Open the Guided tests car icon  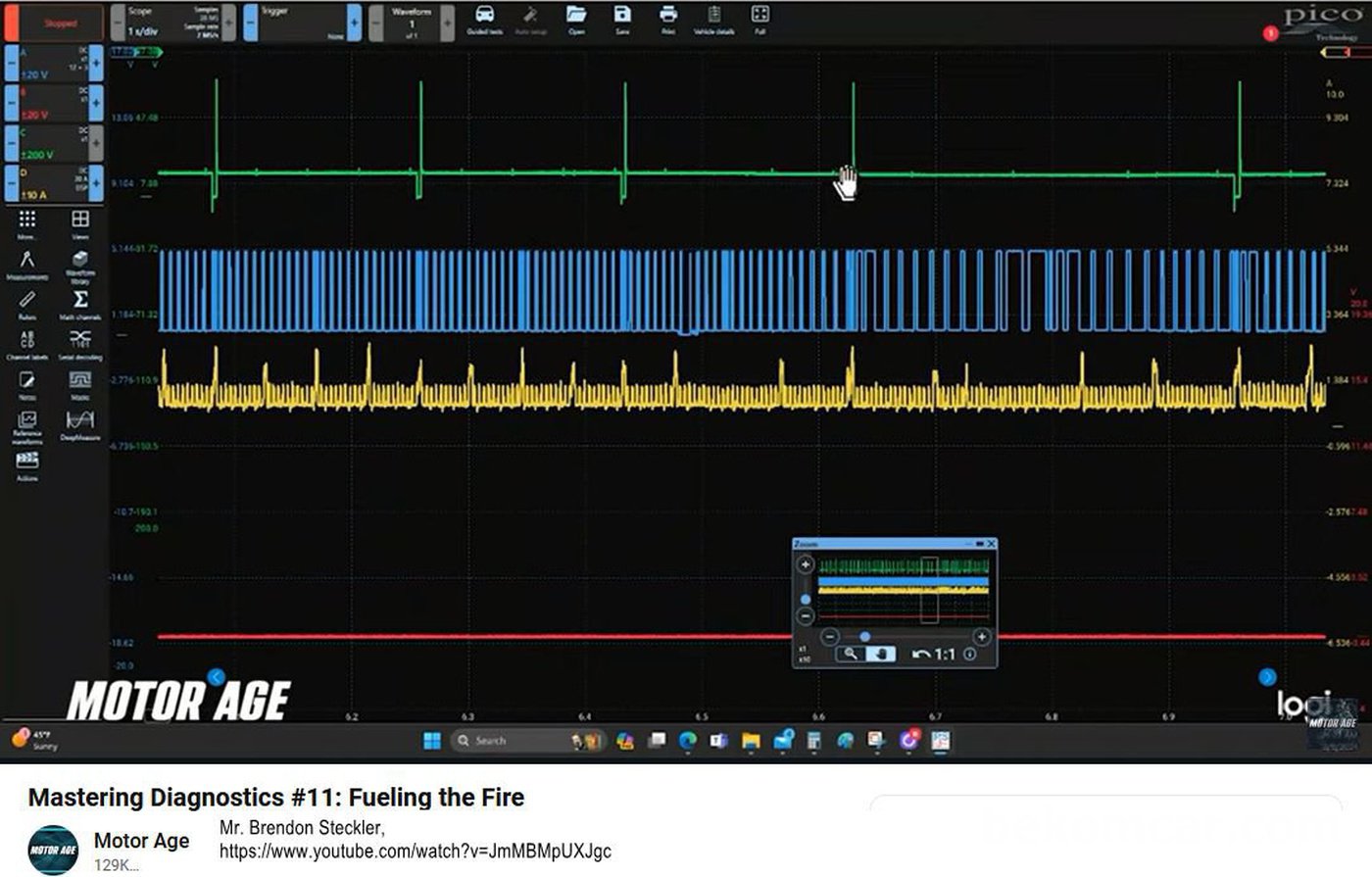click(484, 17)
